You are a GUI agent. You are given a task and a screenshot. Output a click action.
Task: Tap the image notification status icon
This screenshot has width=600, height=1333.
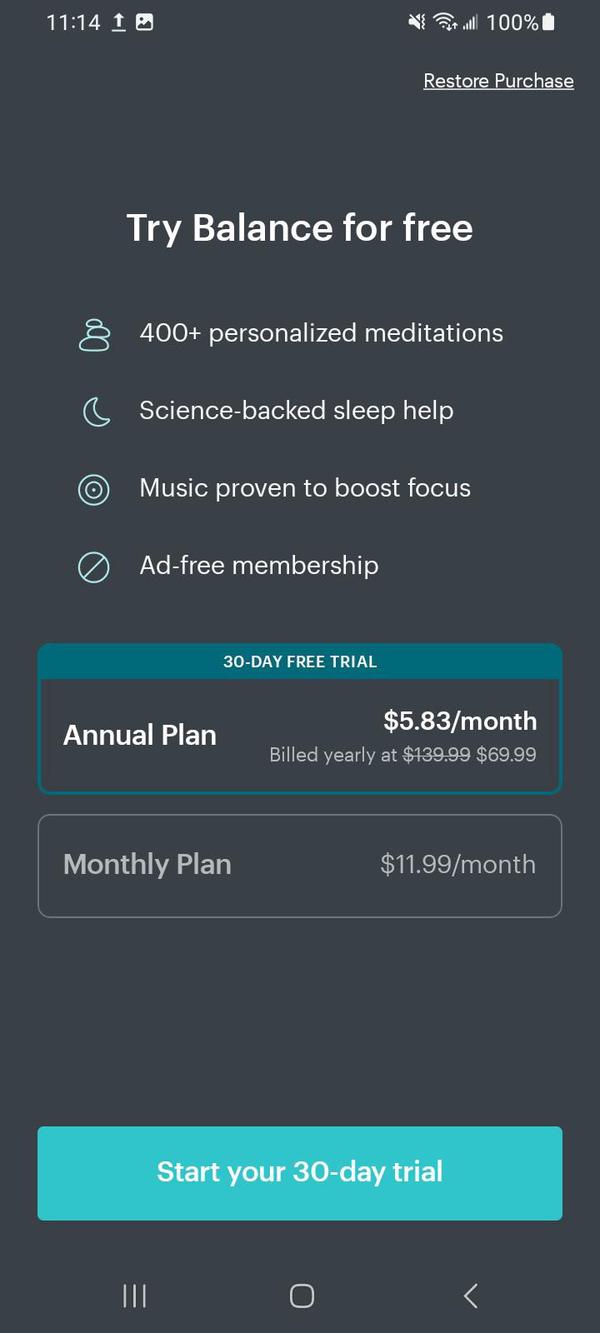[145, 22]
